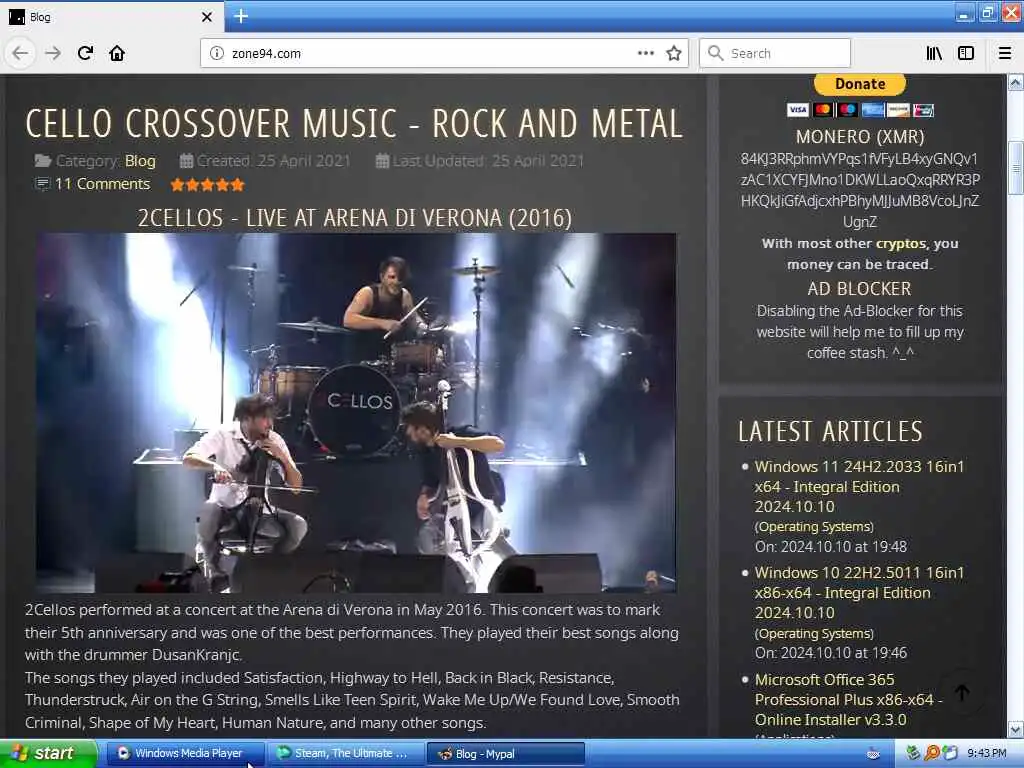Click the page scrollbar up arrow

(1016, 82)
